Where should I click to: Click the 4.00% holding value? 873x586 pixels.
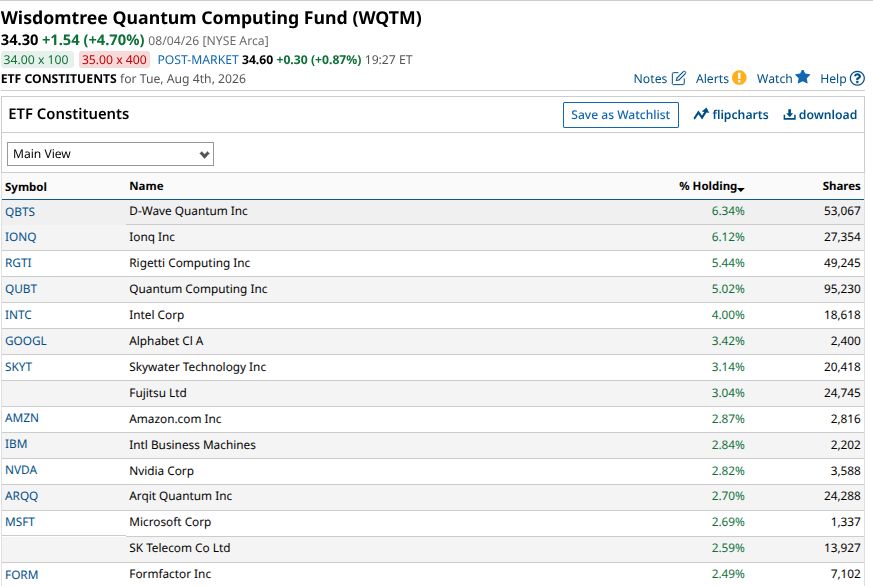728,315
